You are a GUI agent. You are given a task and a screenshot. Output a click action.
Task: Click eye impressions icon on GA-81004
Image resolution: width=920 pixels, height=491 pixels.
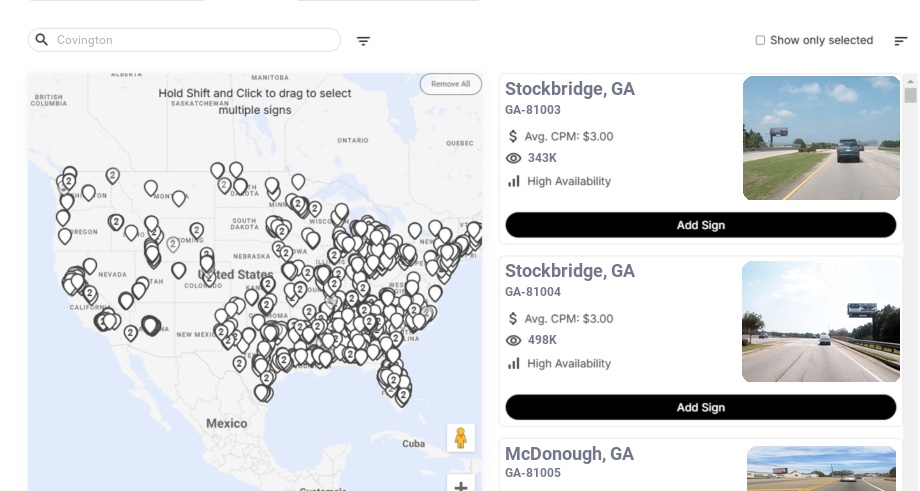tap(514, 341)
